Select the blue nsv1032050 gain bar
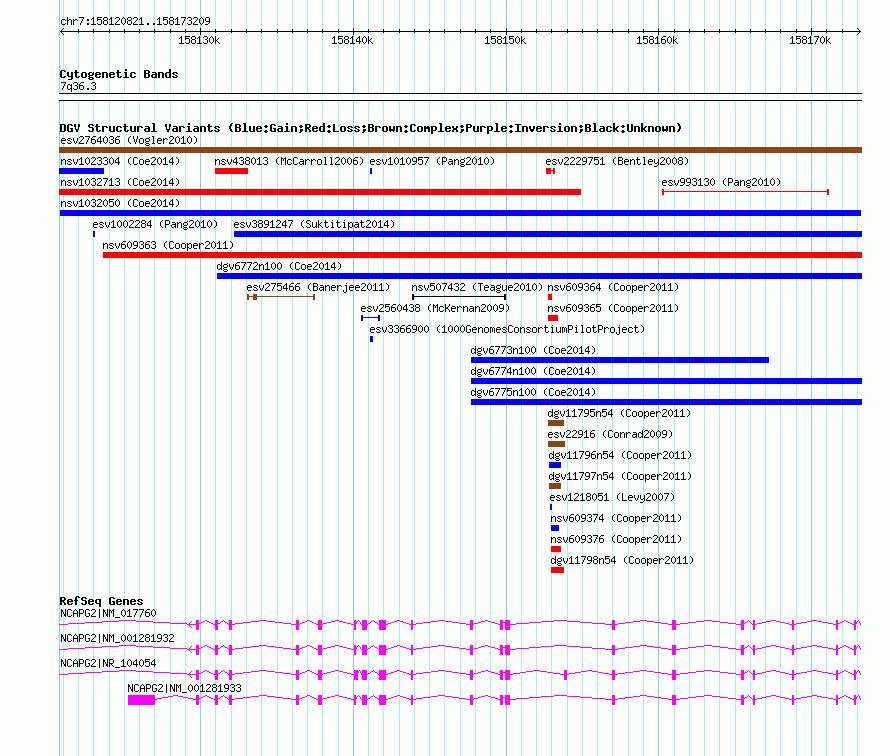Image resolution: width=890 pixels, height=756 pixels. pyautogui.click(x=460, y=213)
